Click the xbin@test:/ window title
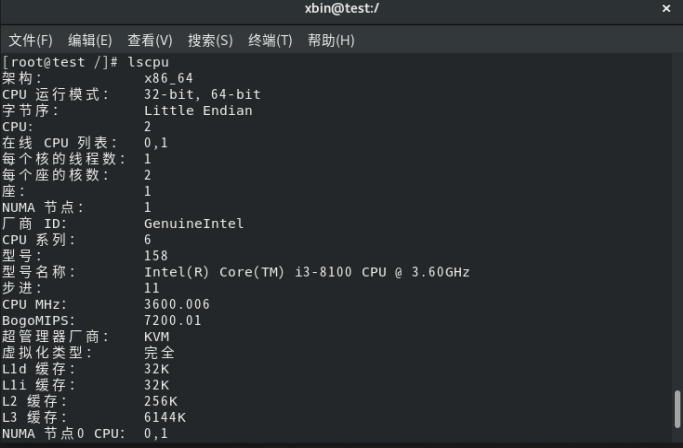 click(x=341, y=9)
